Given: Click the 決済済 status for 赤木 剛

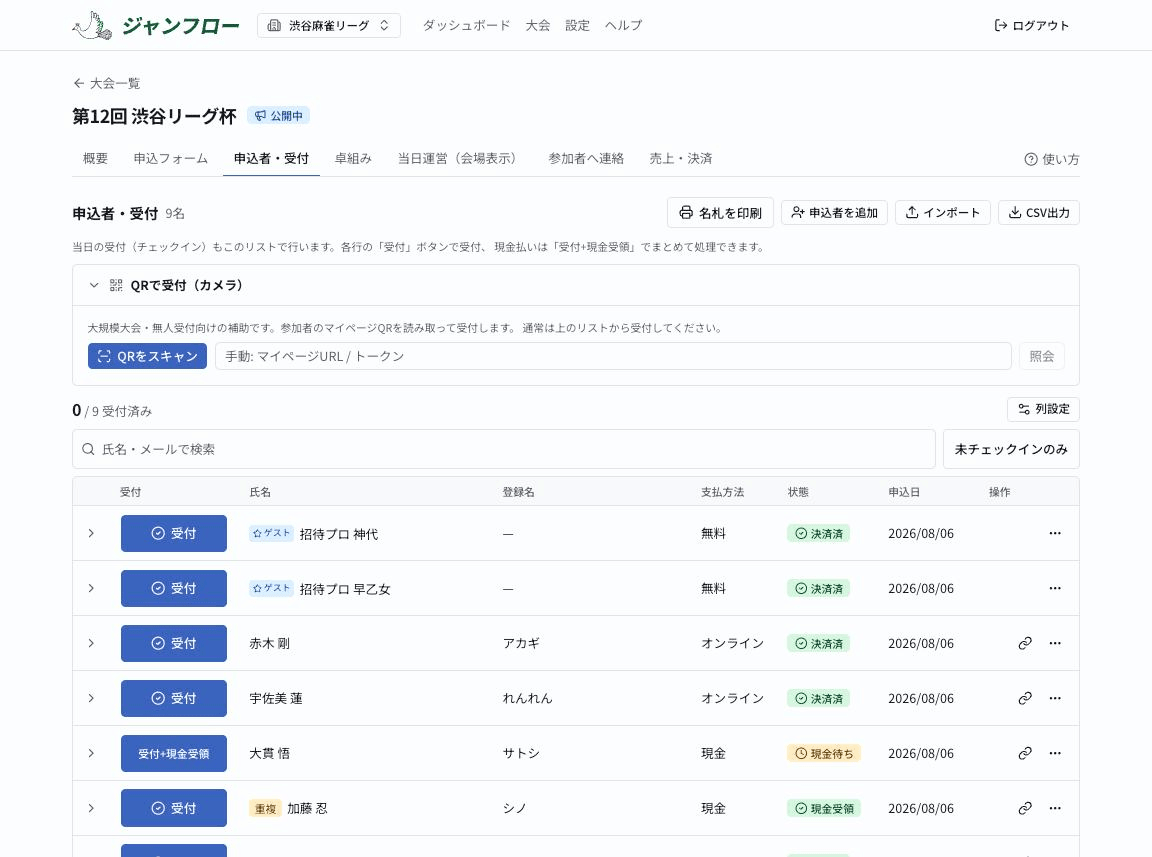Looking at the screenshot, I should 818,643.
